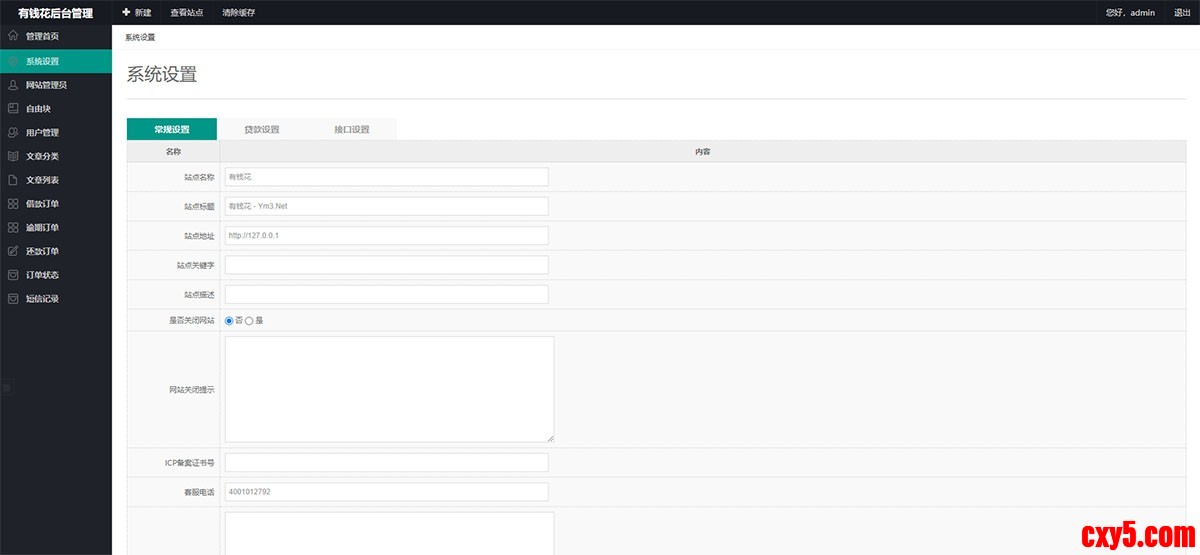1200x555 pixels.
Task: Click the edit icon for 还款订单
Action: coord(13,251)
